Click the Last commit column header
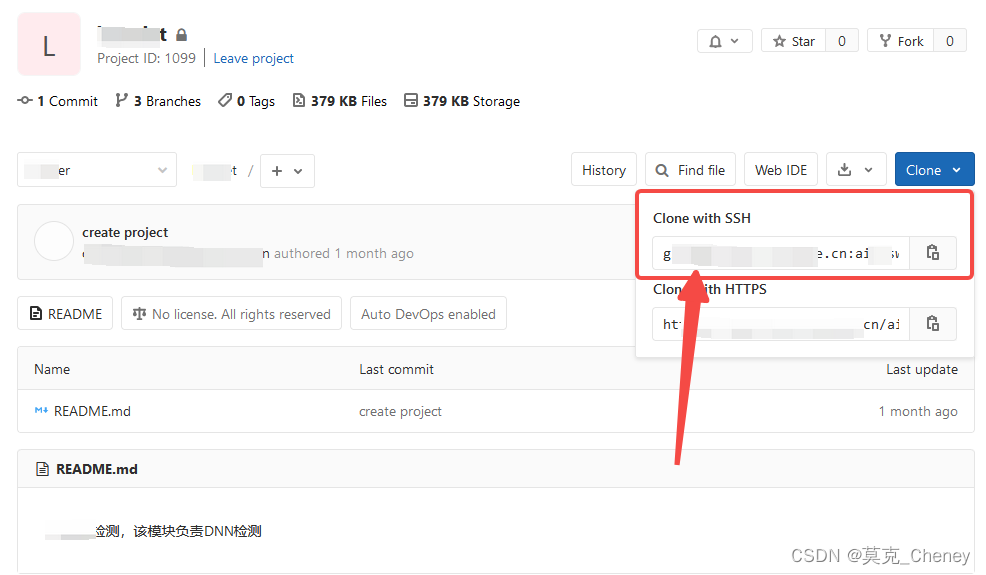The image size is (986, 575). [396, 369]
